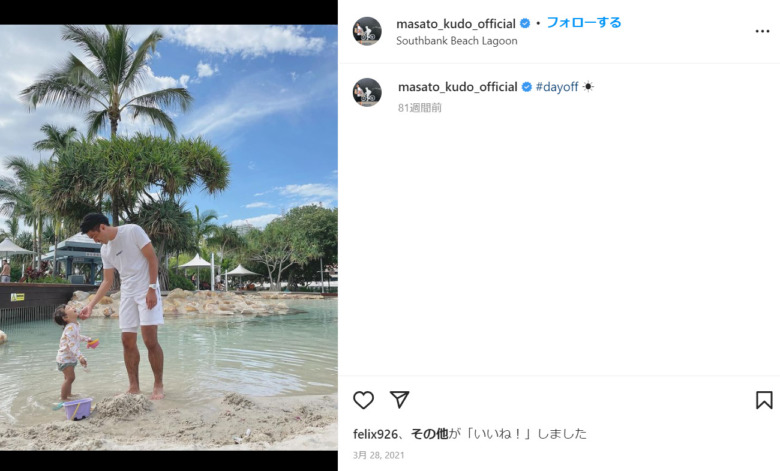Click the 81週間前 caption timestamp
This screenshot has height=471, width=780.
419,107
